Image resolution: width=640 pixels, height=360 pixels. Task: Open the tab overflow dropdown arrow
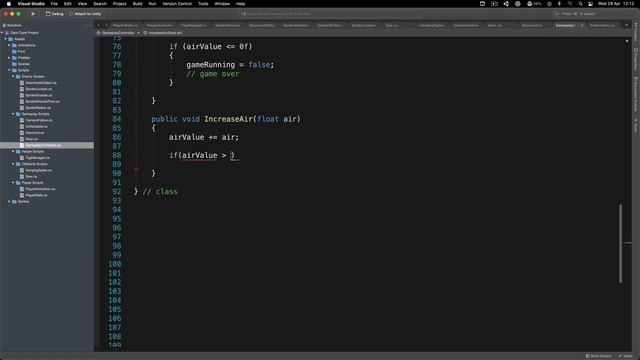coord(627,25)
